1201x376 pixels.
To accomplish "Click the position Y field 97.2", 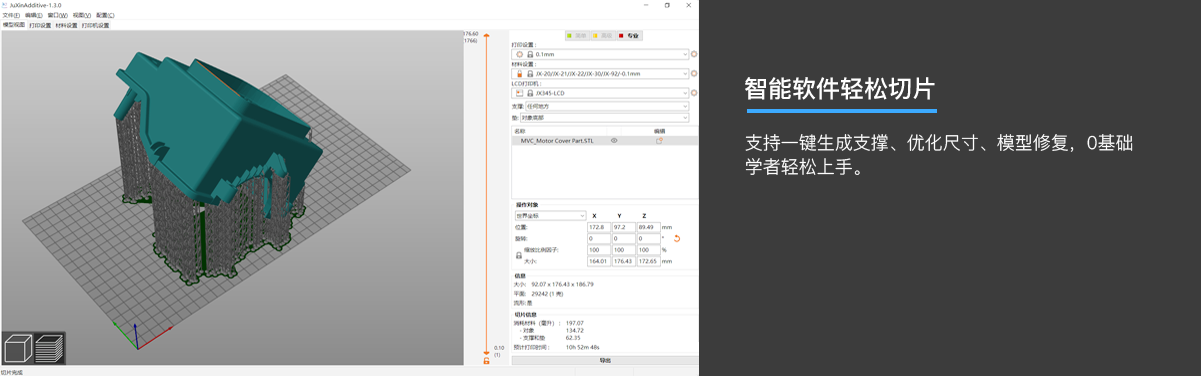I will (x=623, y=227).
